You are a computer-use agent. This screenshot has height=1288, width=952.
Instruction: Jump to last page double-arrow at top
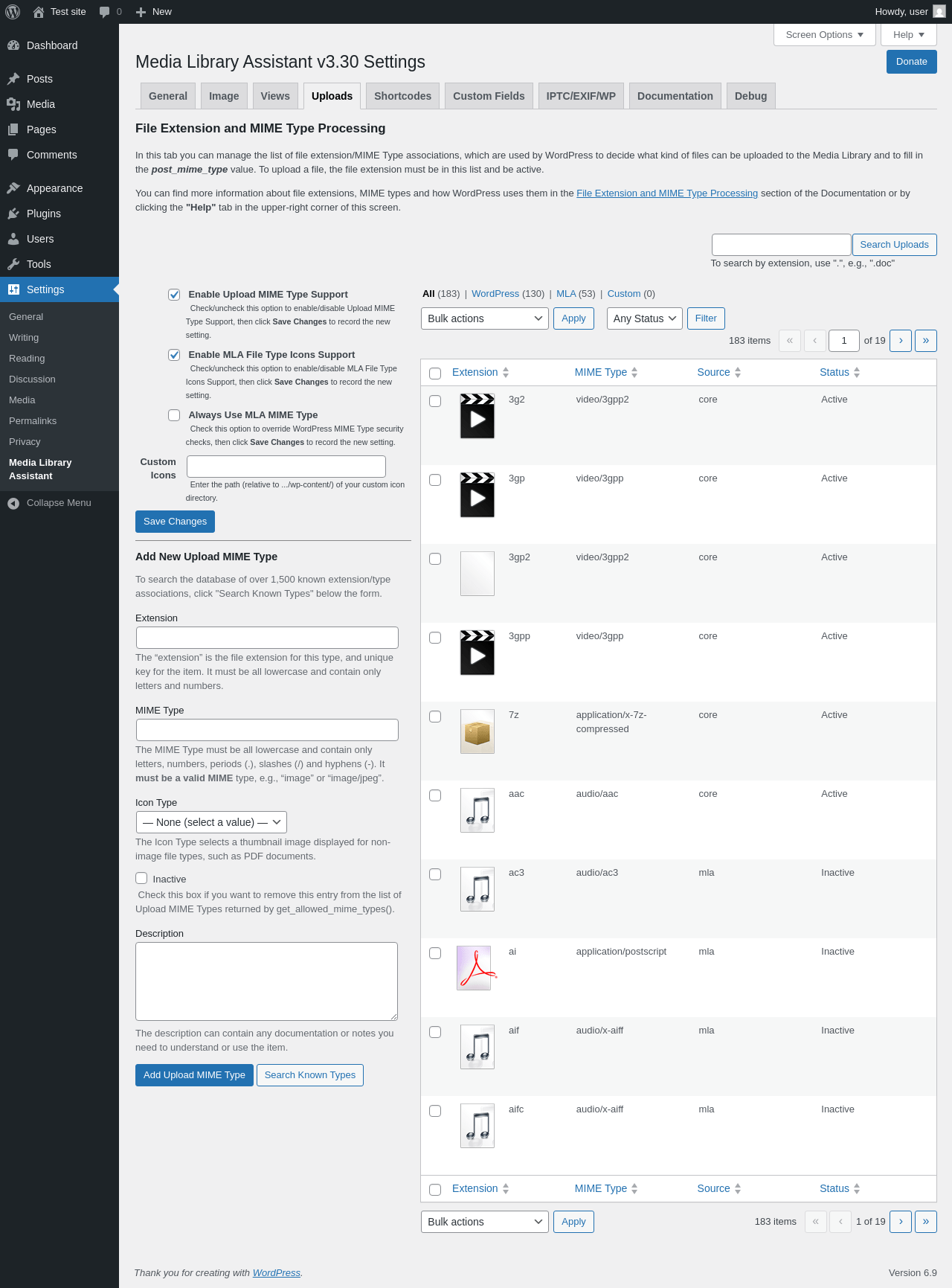tap(926, 341)
